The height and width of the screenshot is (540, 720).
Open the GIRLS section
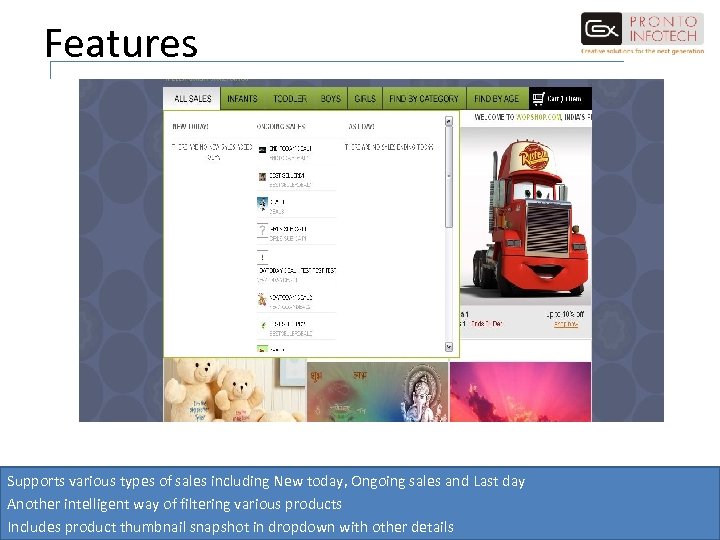tap(365, 99)
